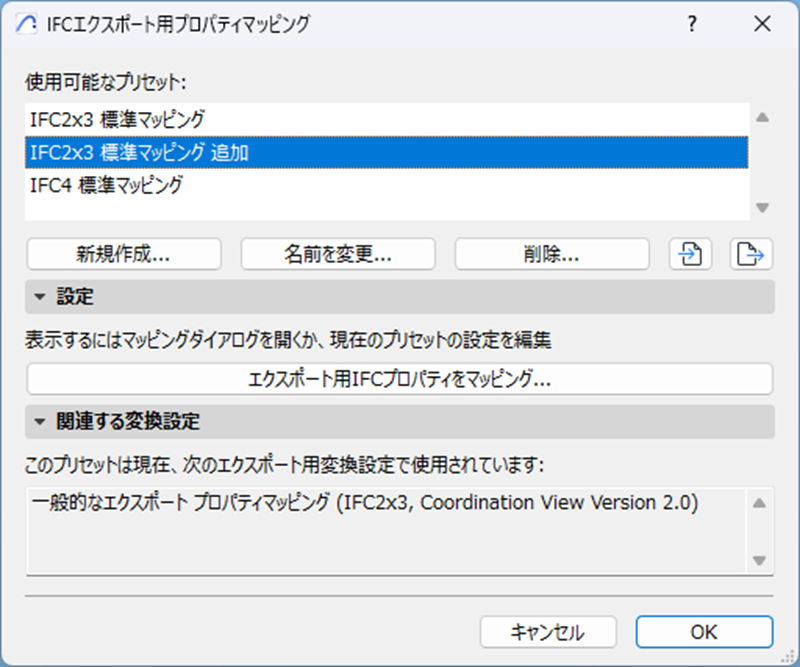800x667 pixels.
Task: Select the IFC2x3 標準マッピング preset
Action: [x=387, y=119]
